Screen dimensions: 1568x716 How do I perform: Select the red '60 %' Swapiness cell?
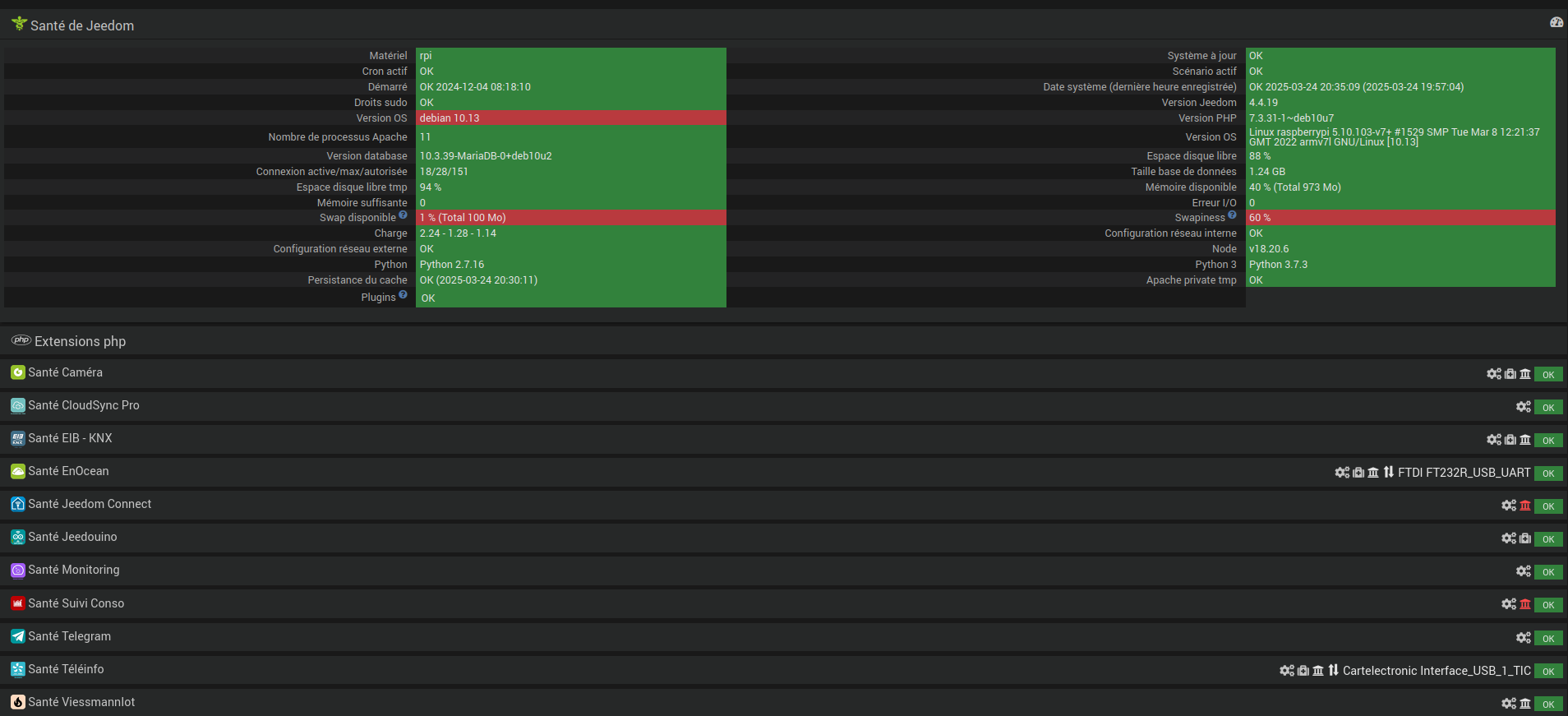point(1400,217)
